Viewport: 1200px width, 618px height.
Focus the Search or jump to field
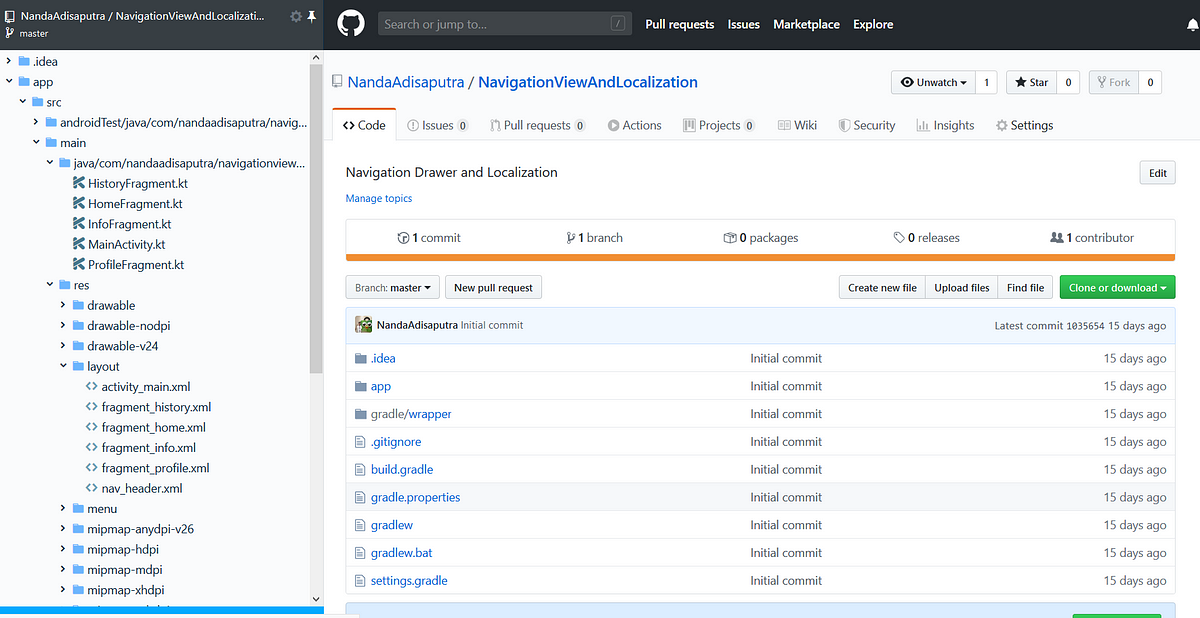pyautogui.click(x=505, y=24)
